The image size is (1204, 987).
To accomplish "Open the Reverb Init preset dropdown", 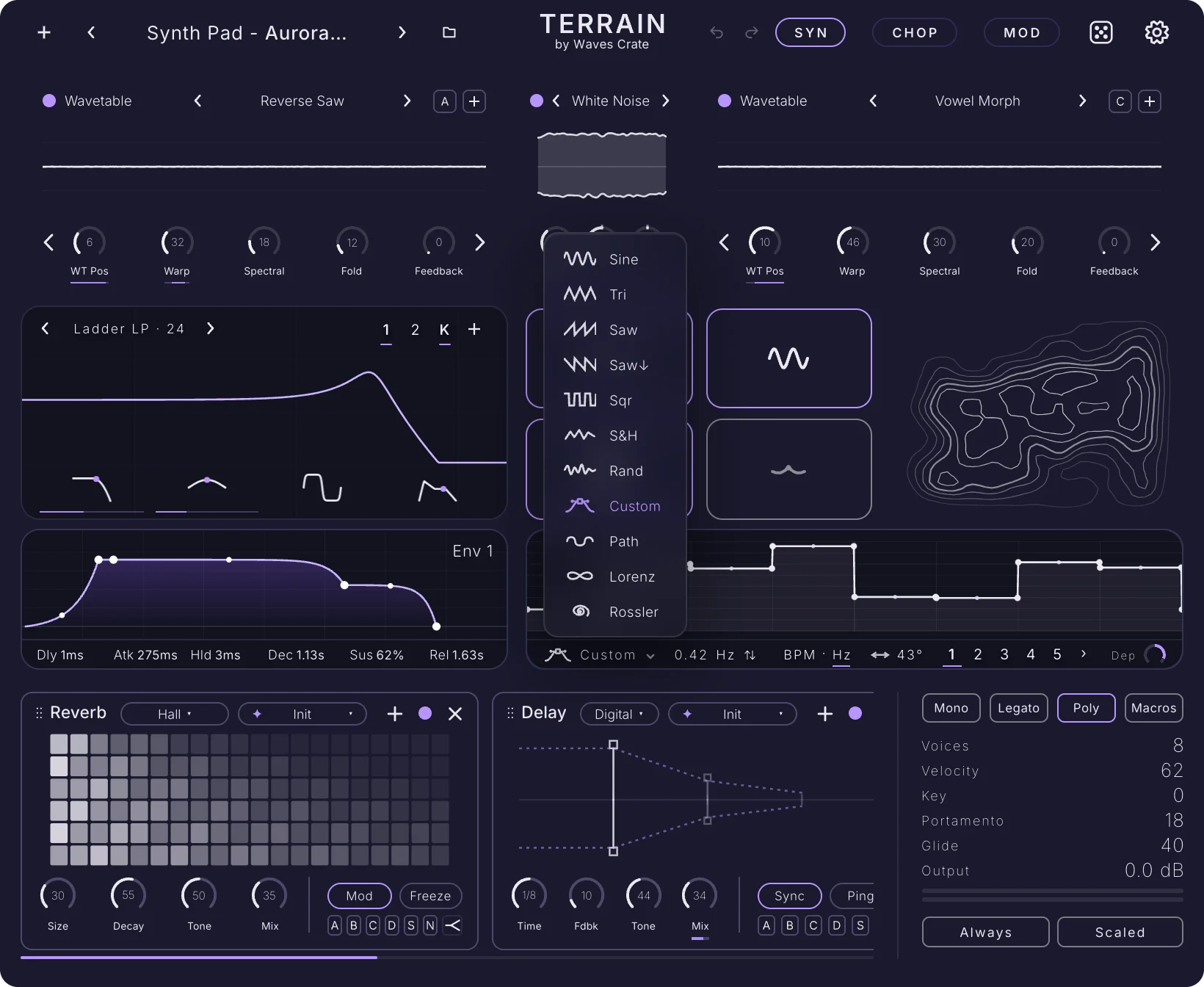I will [302, 714].
